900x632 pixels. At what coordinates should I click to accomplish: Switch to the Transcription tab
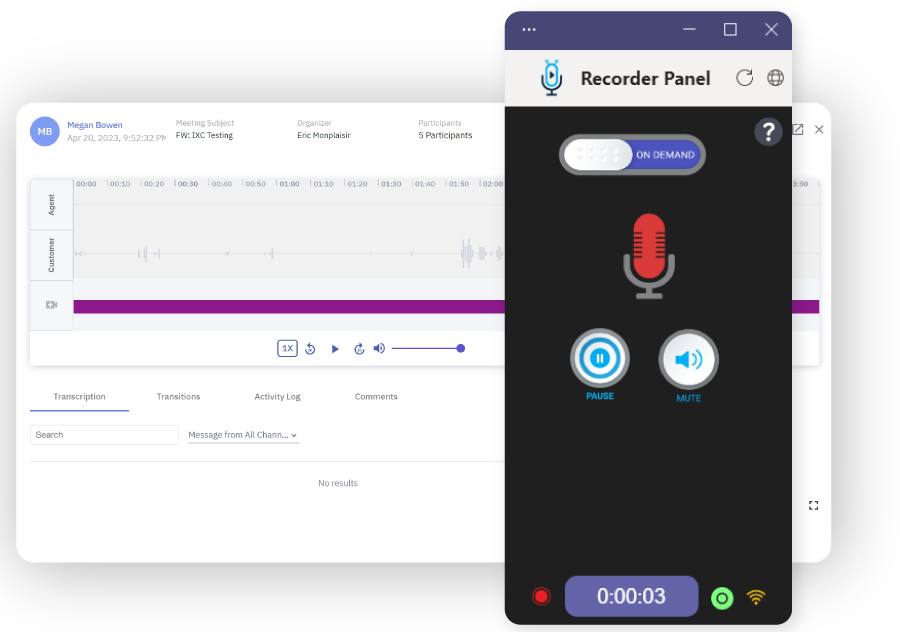click(79, 397)
